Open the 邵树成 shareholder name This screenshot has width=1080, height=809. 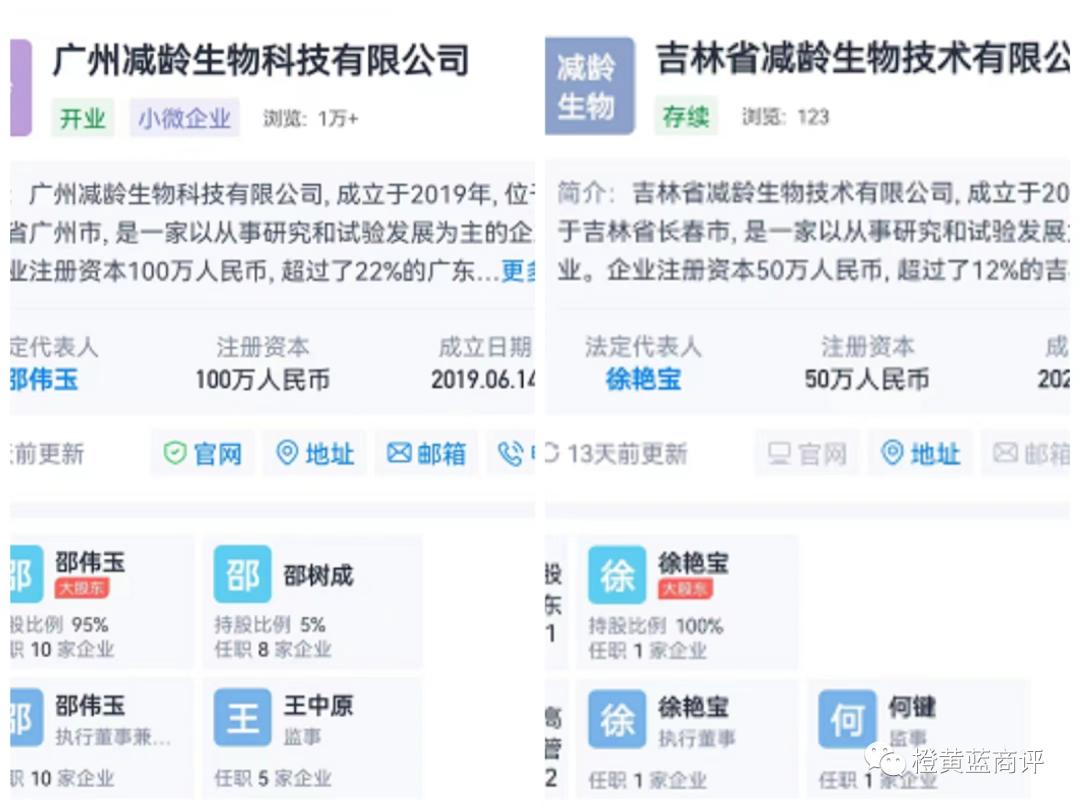pyautogui.click(x=318, y=576)
